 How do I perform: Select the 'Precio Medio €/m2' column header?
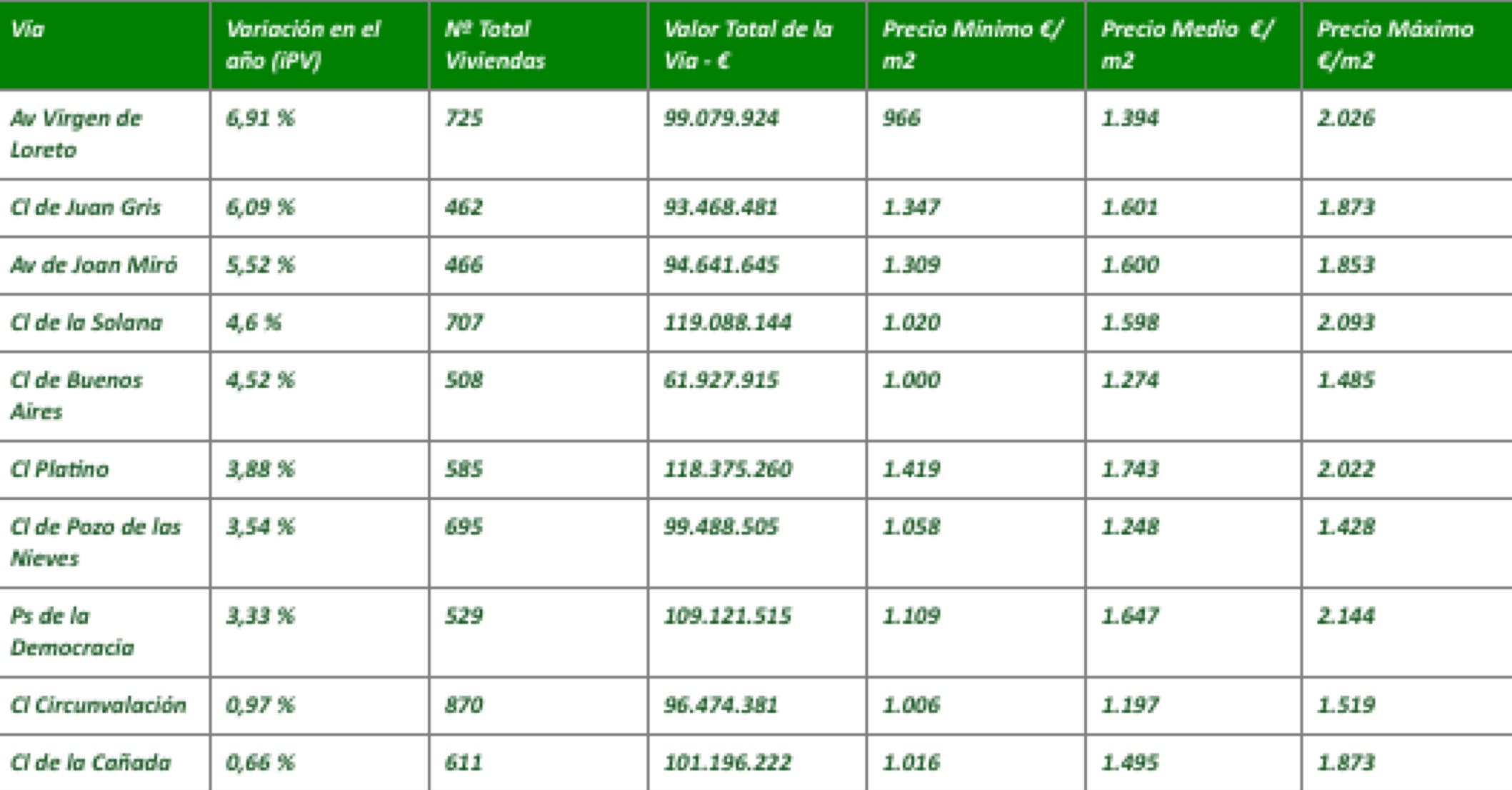point(1186,45)
